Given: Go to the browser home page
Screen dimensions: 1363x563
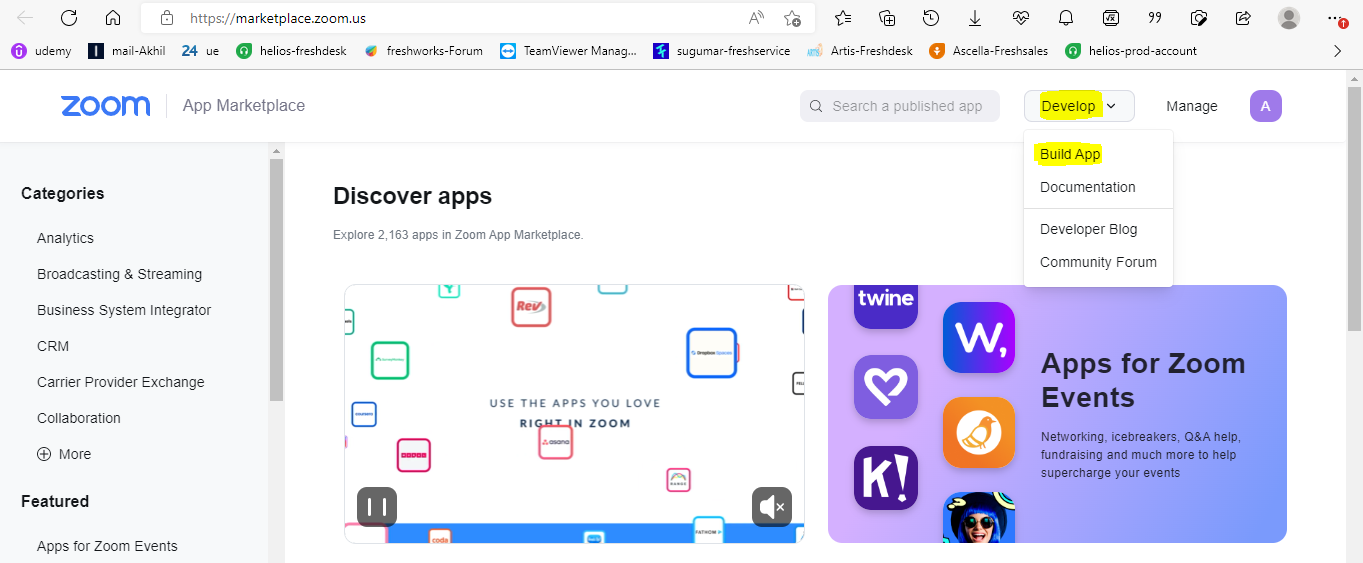Looking at the screenshot, I should [x=113, y=18].
